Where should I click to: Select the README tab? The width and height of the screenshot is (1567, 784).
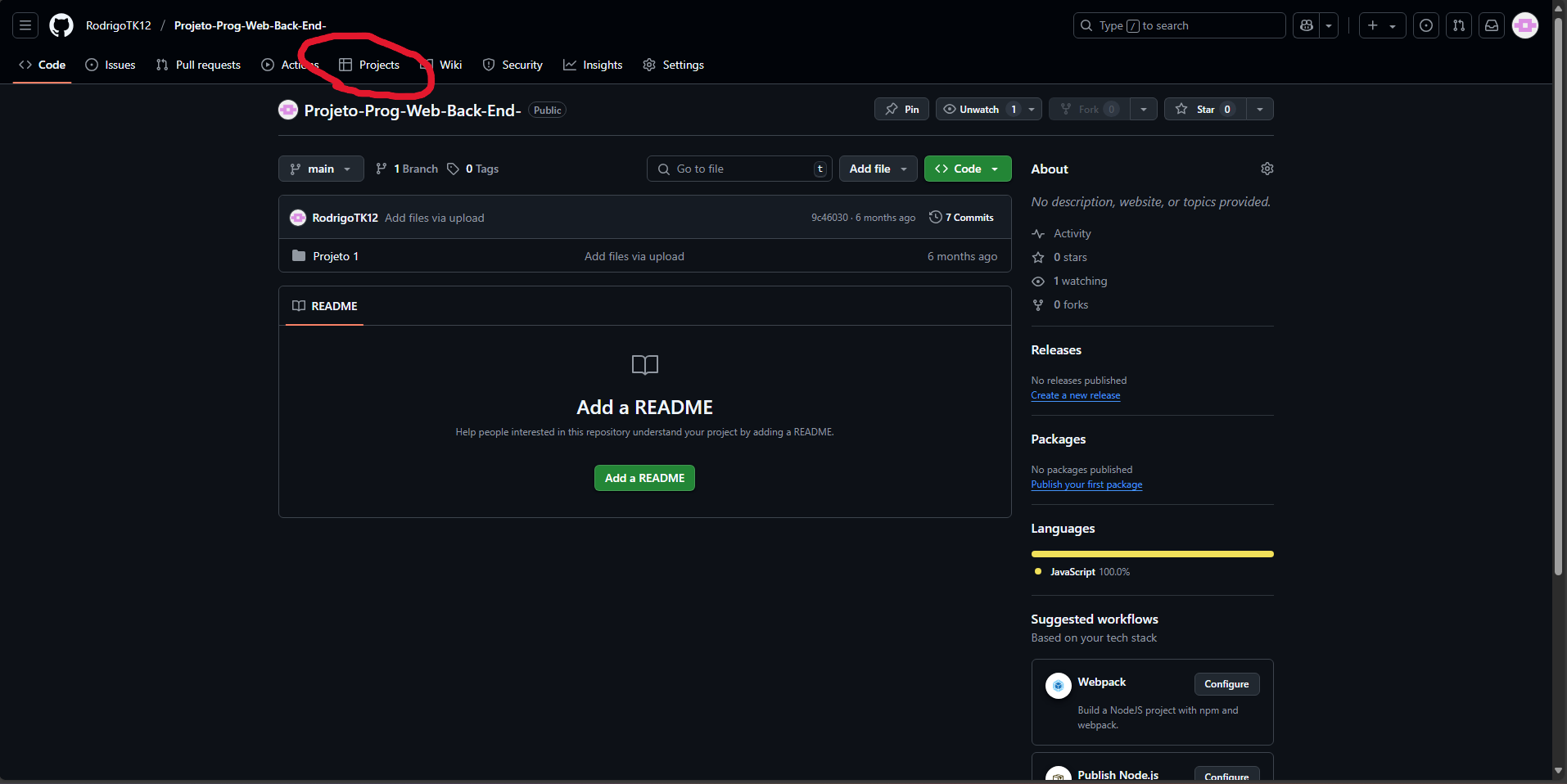pyautogui.click(x=325, y=306)
